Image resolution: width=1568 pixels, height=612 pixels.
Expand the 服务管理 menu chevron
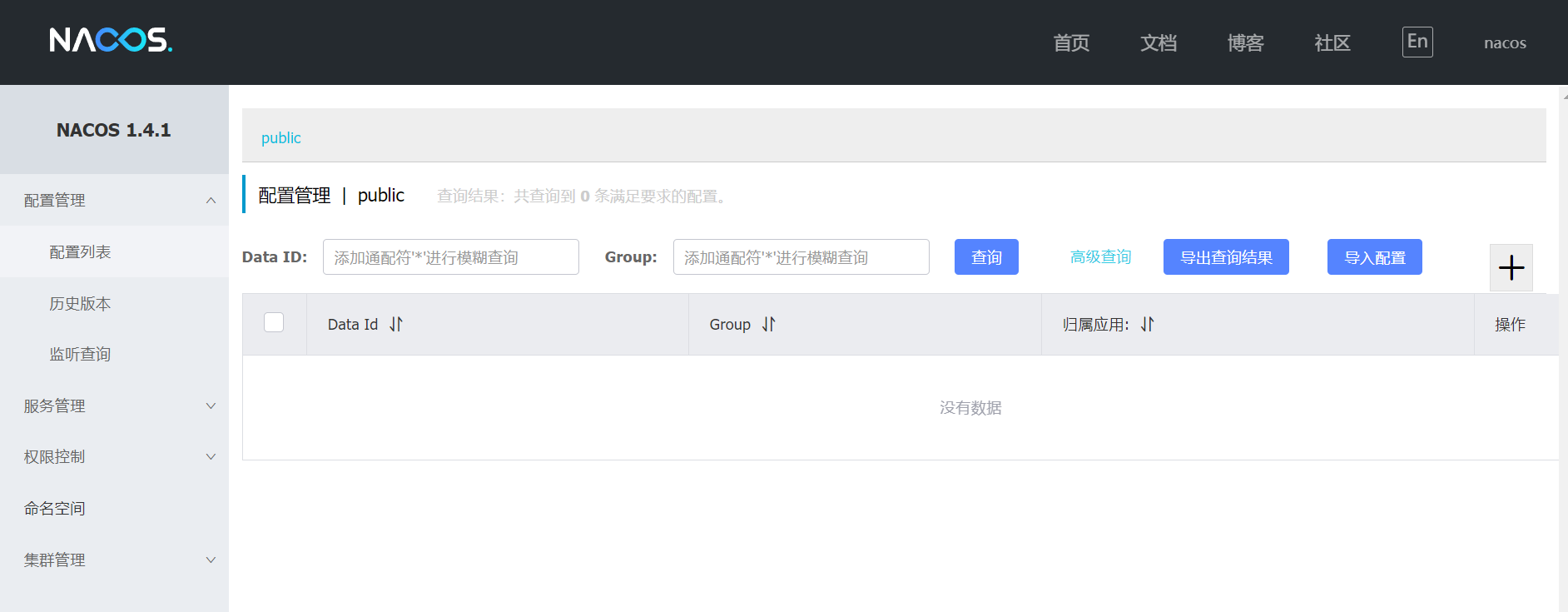pyautogui.click(x=211, y=406)
